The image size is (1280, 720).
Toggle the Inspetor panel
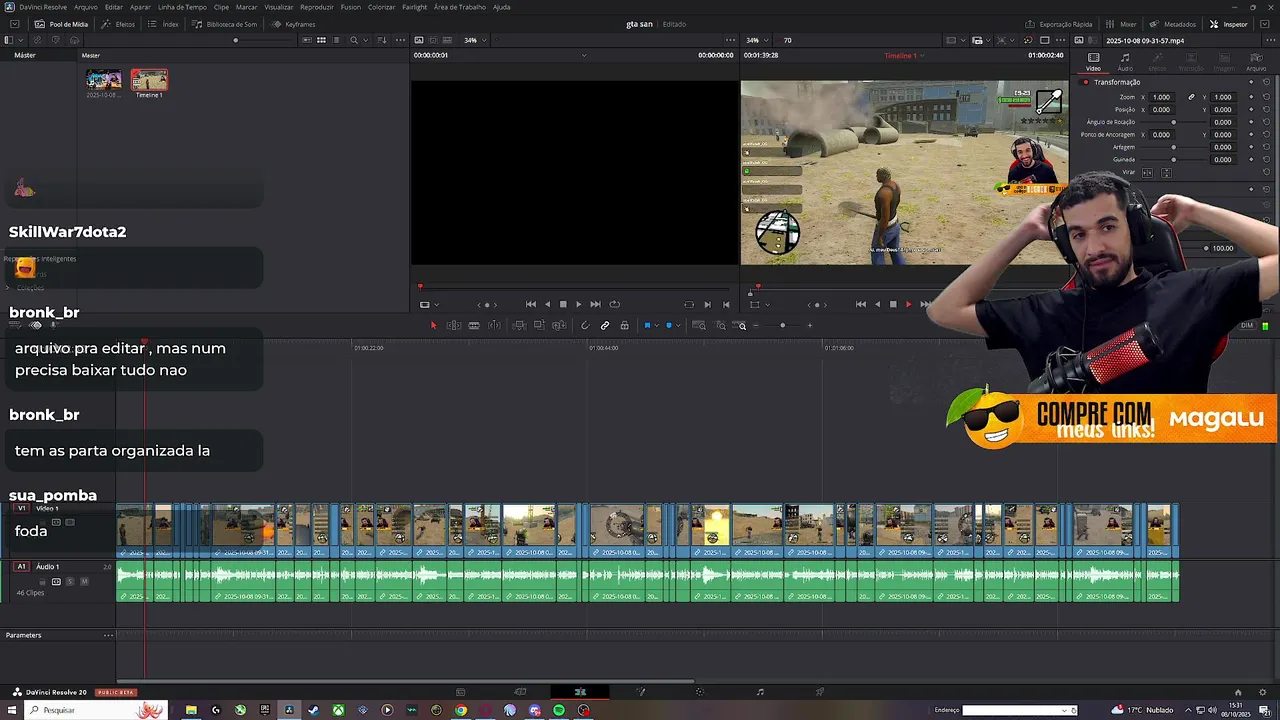tap(1229, 24)
